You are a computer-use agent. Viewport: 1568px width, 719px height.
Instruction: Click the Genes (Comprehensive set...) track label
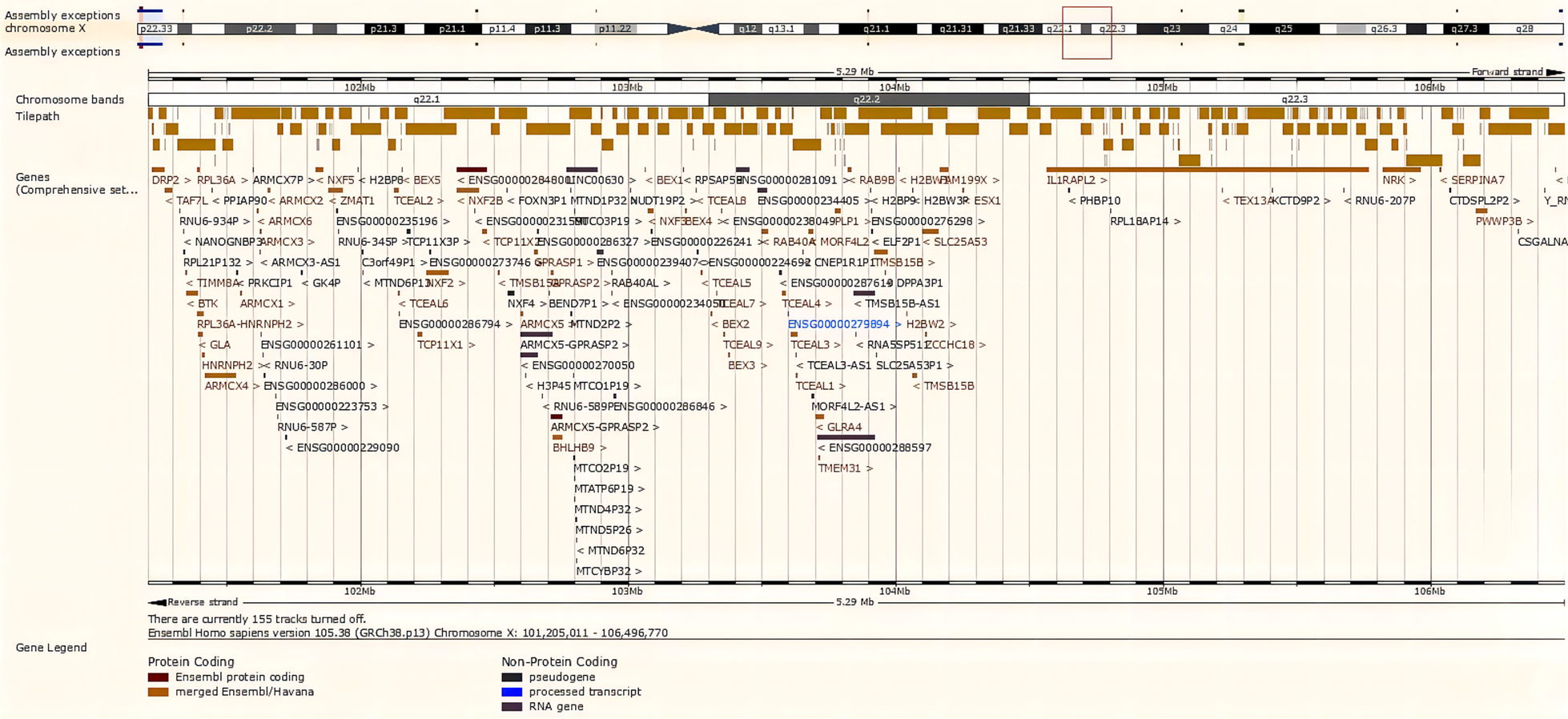(76, 183)
